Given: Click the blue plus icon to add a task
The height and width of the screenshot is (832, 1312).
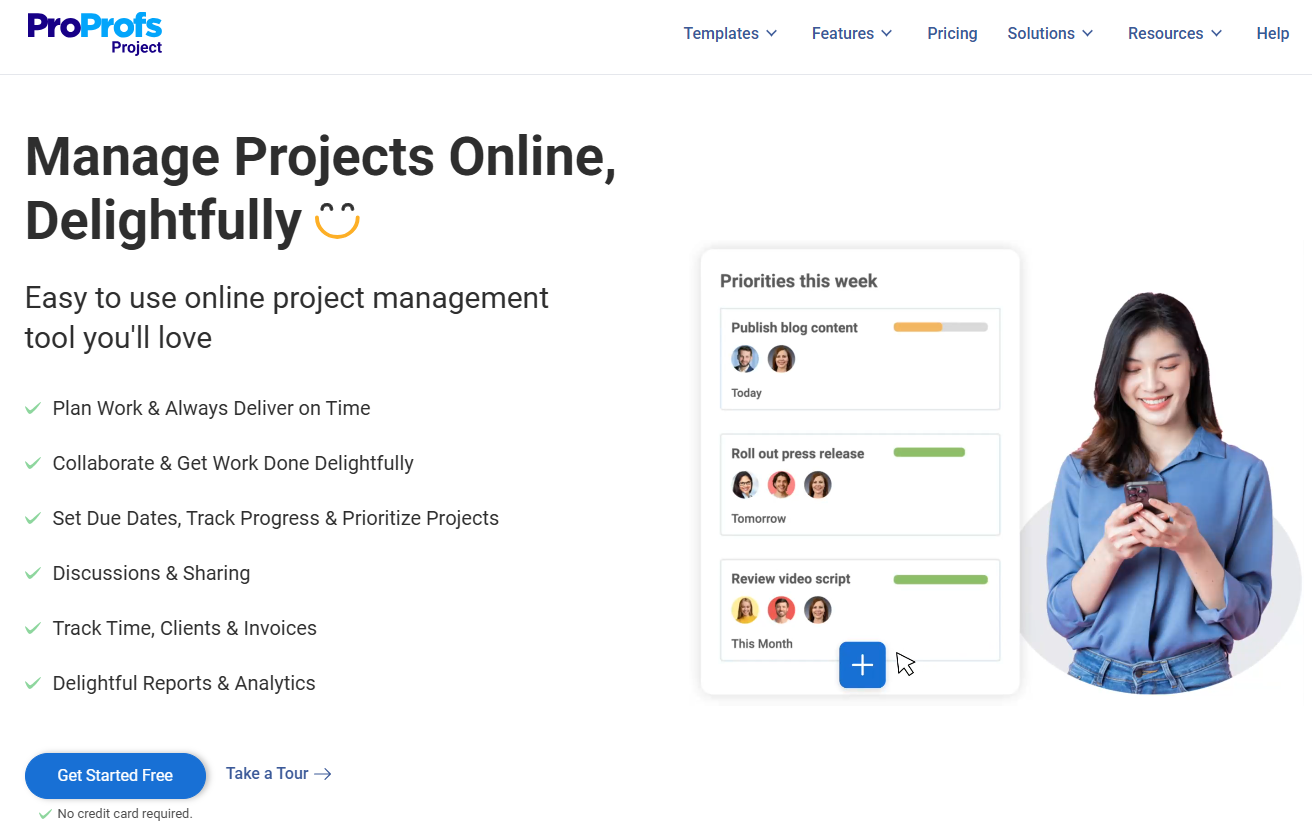Looking at the screenshot, I should [x=862, y=664].
